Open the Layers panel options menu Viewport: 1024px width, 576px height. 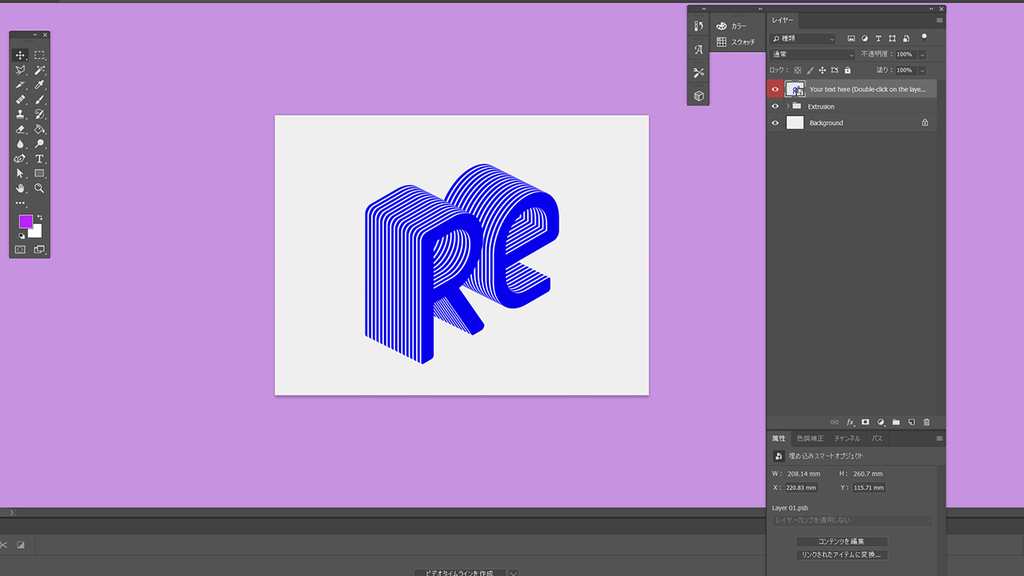pyautogui.click(x=939, y=20)
